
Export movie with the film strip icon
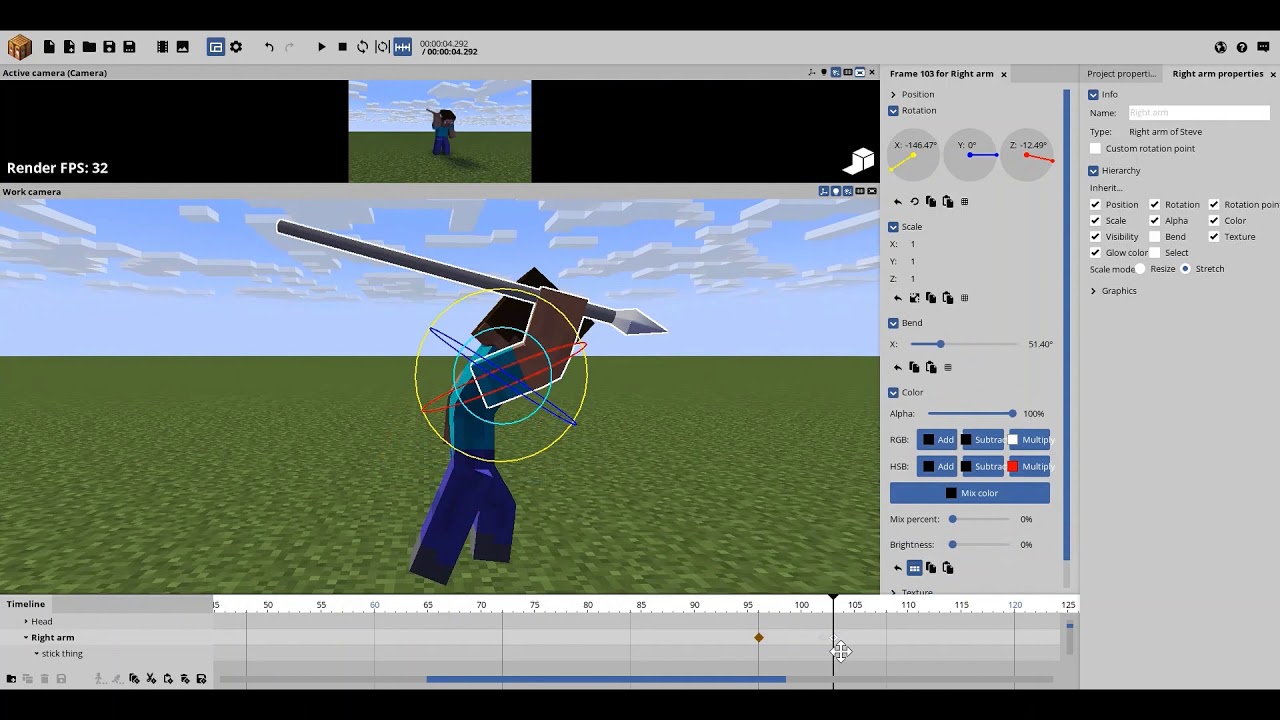[x=162, y=47]
